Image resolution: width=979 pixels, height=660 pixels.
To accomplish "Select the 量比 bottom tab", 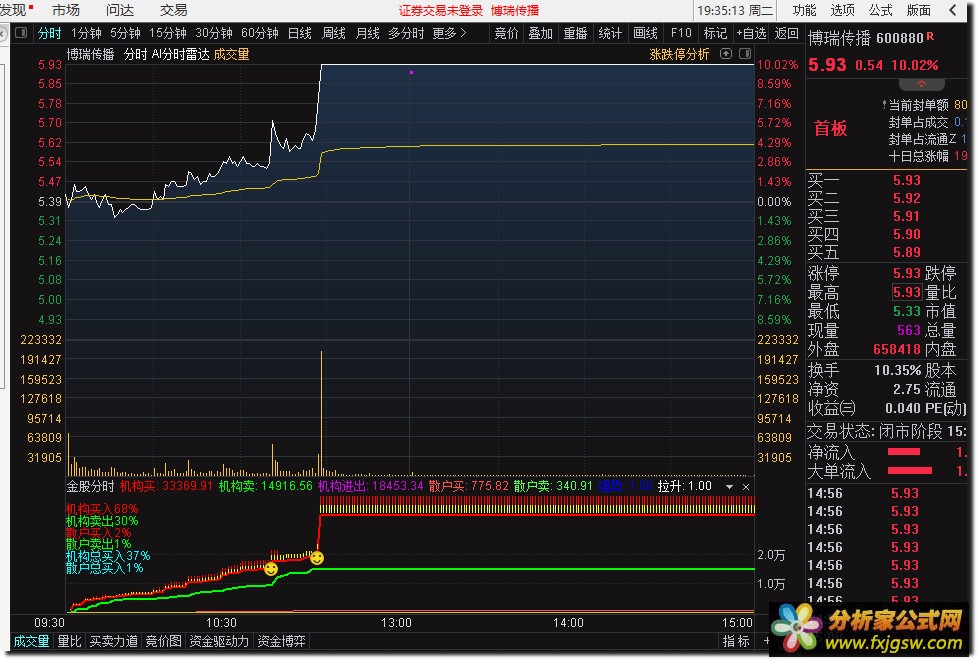I will [x=69, y=641].
